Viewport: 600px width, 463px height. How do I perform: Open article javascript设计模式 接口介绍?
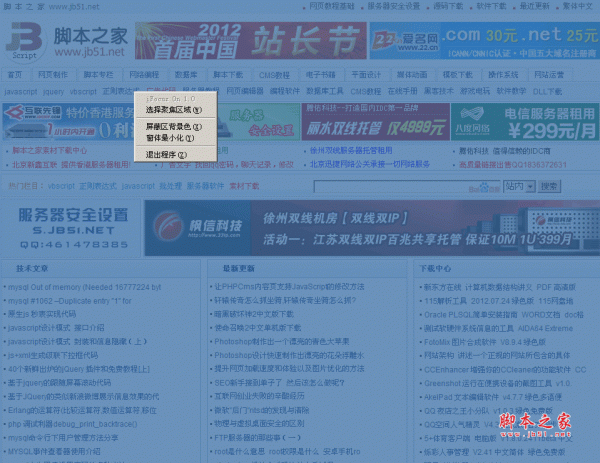[56, 328]
